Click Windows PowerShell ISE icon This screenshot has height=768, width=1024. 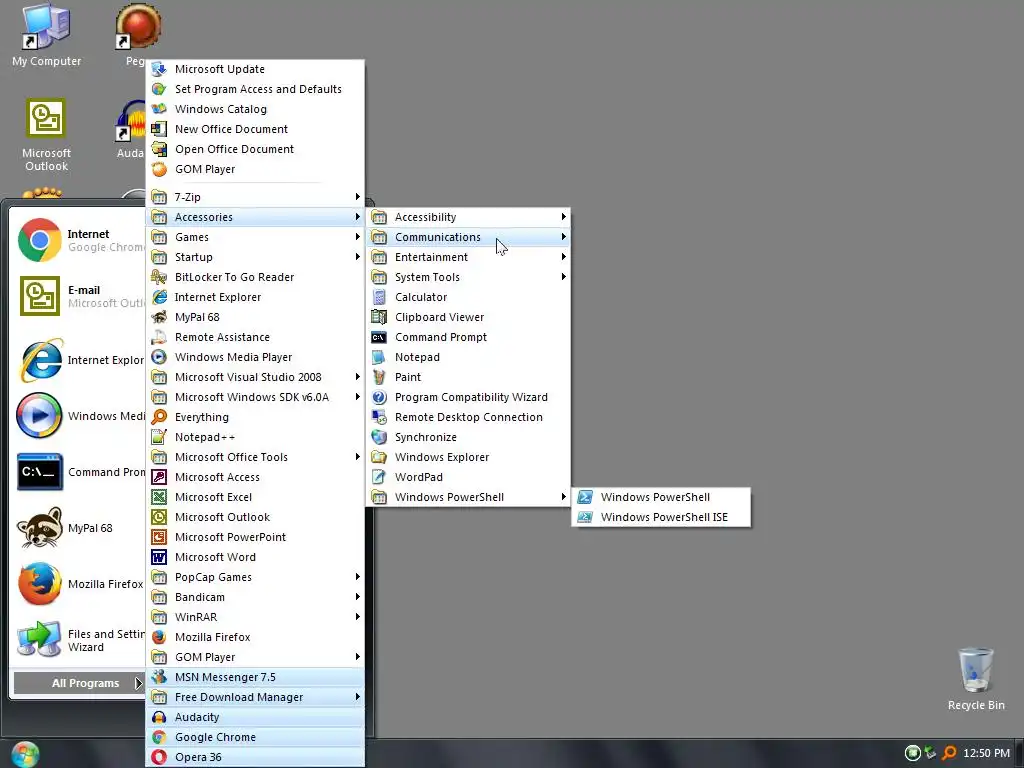pos(585,517)
